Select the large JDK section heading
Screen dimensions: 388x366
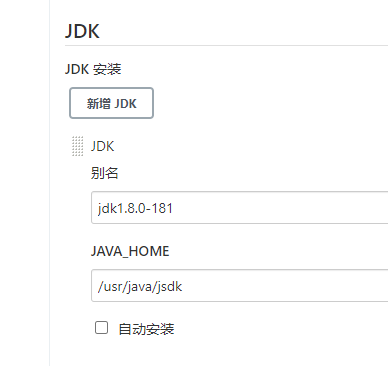[82, 31]
